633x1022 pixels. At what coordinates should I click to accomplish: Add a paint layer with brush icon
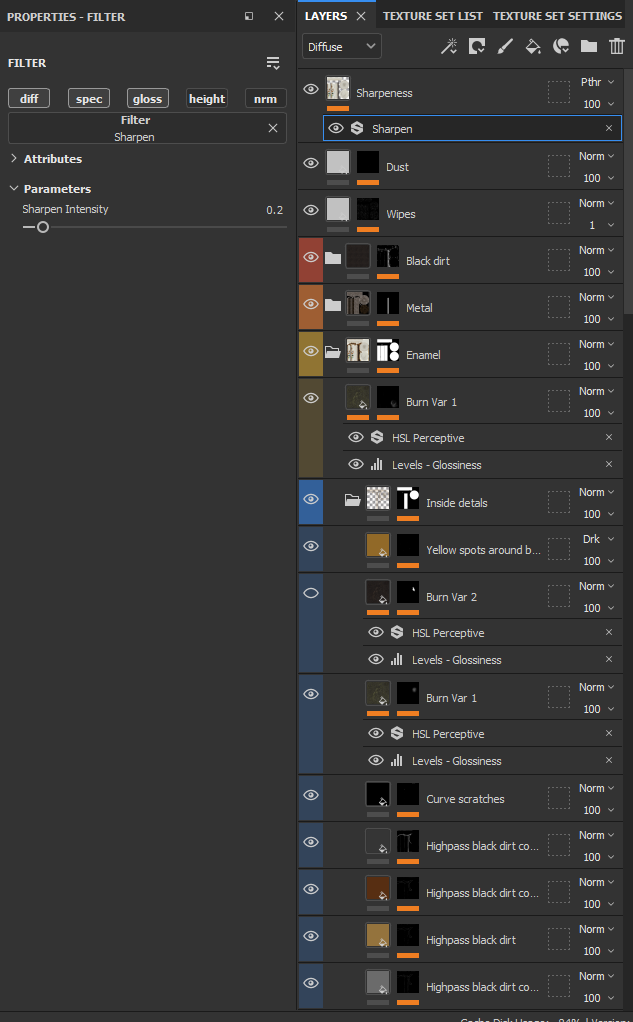tap(505, 46)
